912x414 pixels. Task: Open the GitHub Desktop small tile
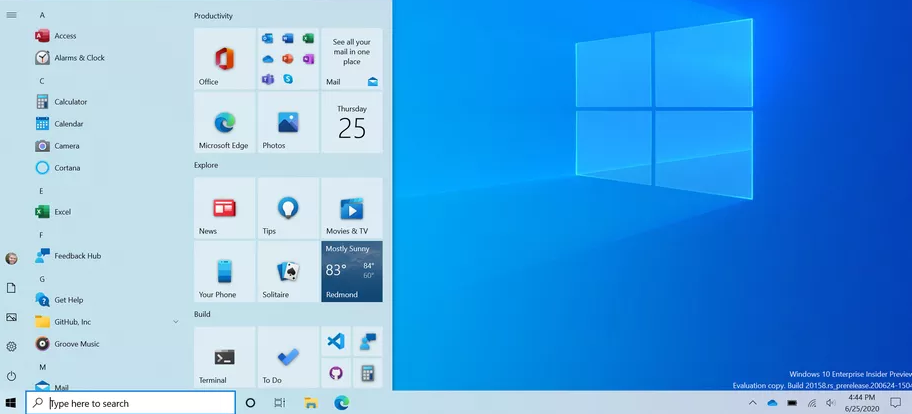coord(336,373)
